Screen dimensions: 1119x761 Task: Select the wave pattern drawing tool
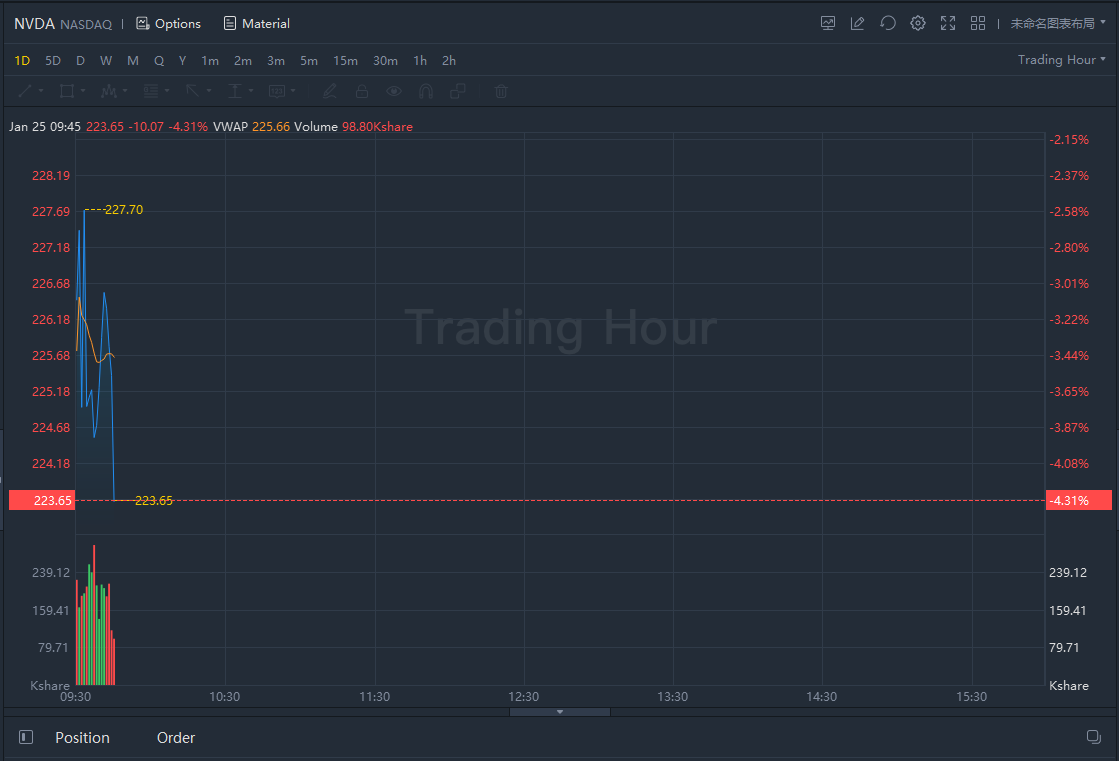(108, 91)
